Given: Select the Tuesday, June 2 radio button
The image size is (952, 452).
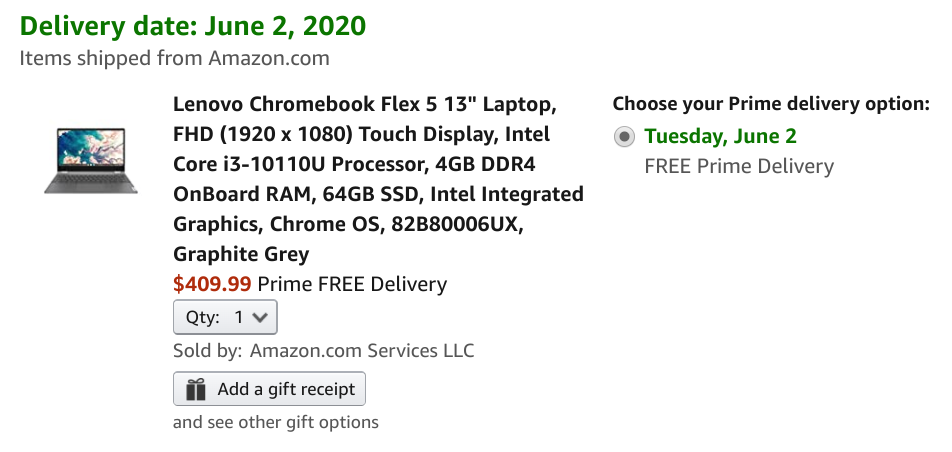Looking at the screenshot, I should pos(624,137).
